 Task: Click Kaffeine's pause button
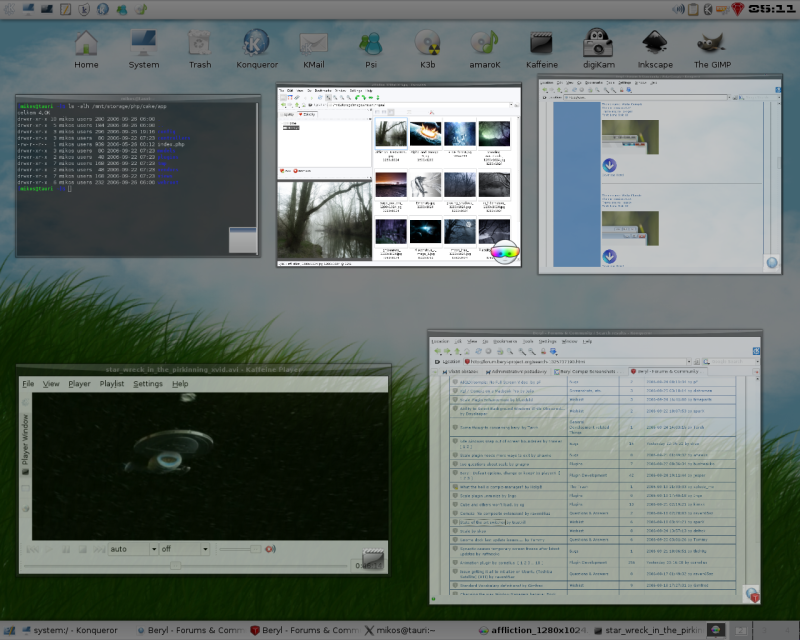(x=66, y=550)
